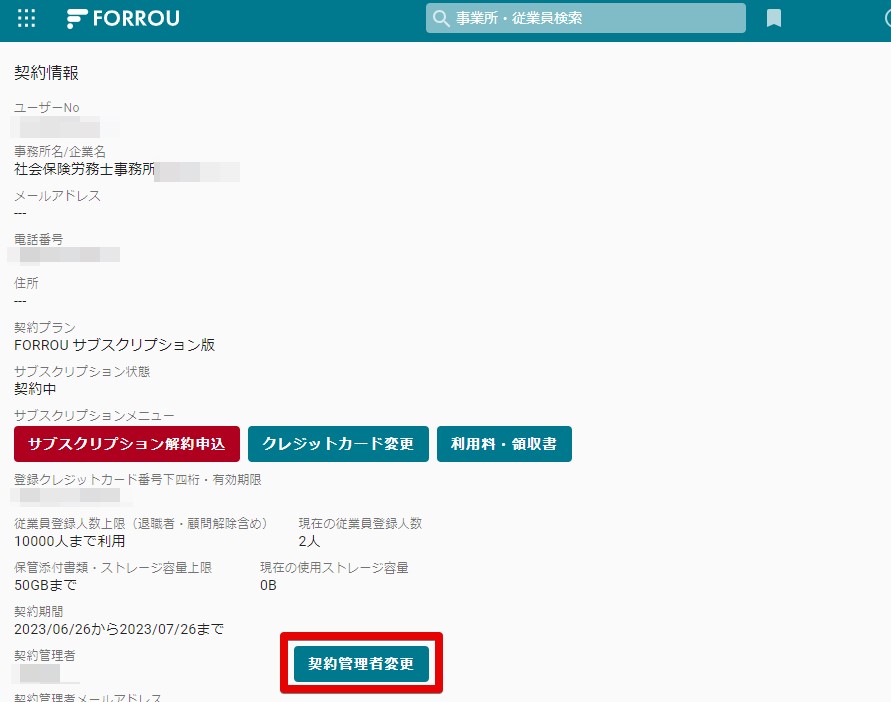Click the 契約プラン label
Viewport: 891px width, 702px height.
(x=44, y=327)
